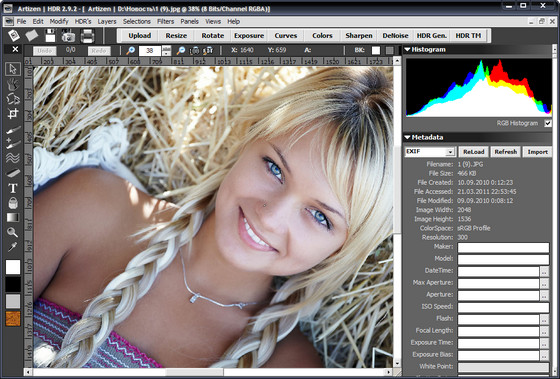Select the Paint Bucket tool
This screenshot has width=560, height=379.
click(13, 203)
